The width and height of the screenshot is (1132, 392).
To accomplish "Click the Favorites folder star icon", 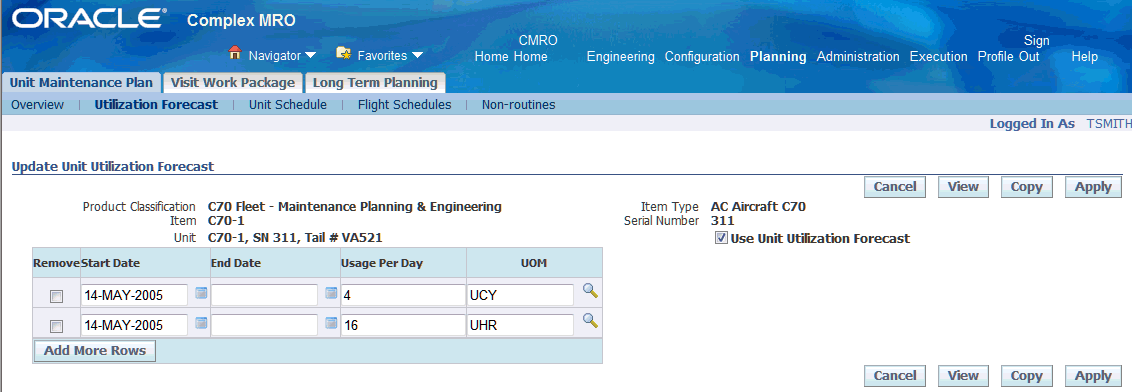I will (344, 53).
